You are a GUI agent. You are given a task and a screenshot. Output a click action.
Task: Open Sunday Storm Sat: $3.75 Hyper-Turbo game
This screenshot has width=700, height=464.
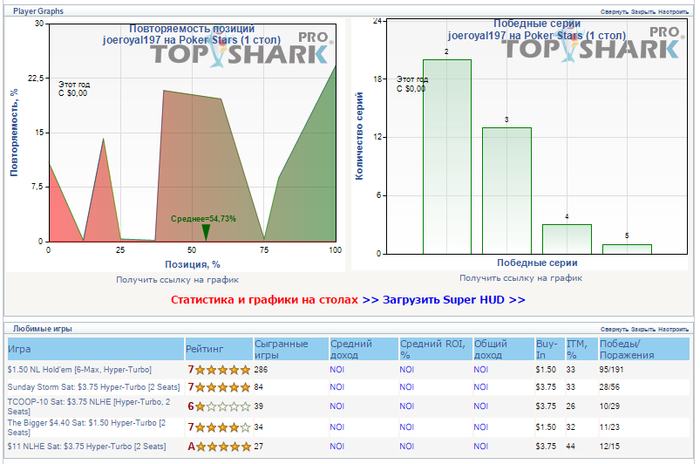pyautogui.click(x=94, y=387)
